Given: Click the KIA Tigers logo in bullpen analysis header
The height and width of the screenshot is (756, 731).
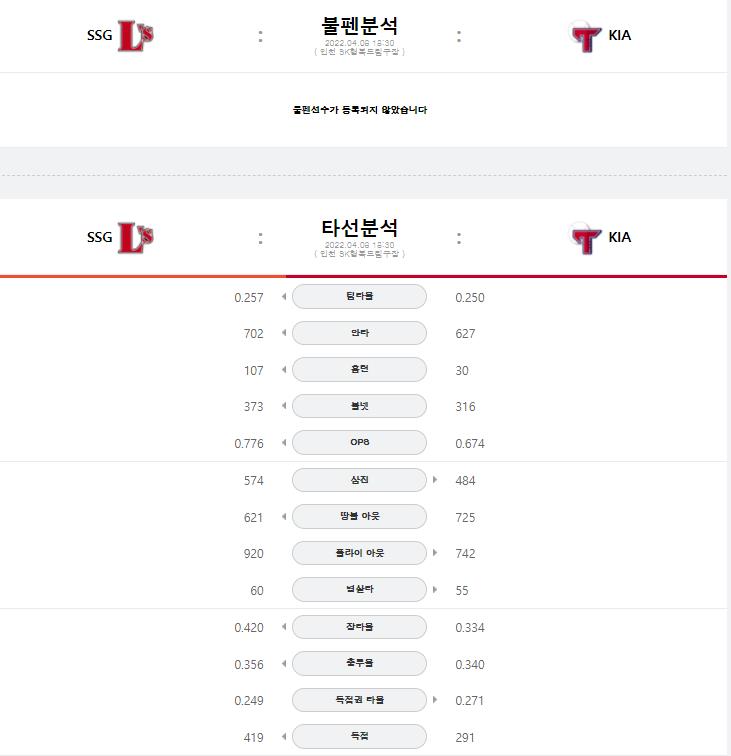Looking at the screenshot, I should click(585, 37).
